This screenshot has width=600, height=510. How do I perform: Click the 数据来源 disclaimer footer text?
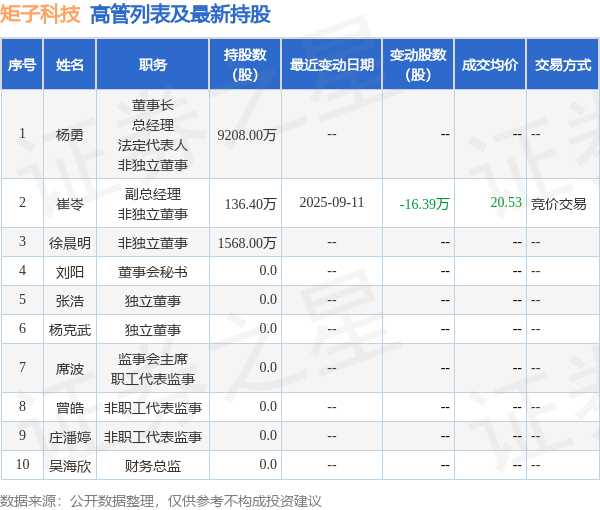(x=161, y=501)
